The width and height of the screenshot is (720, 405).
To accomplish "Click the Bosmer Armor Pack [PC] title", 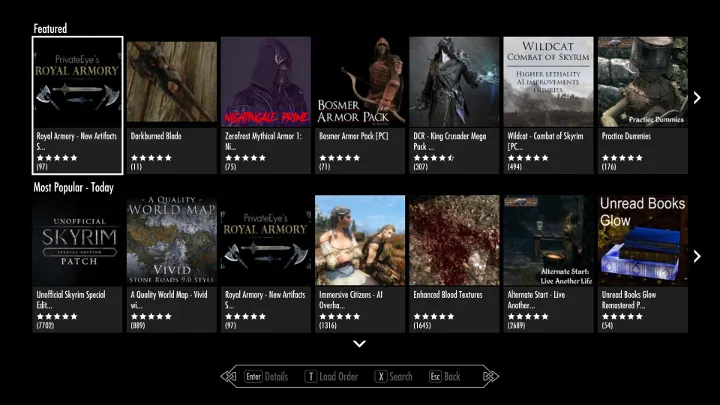I will [354, 136].
